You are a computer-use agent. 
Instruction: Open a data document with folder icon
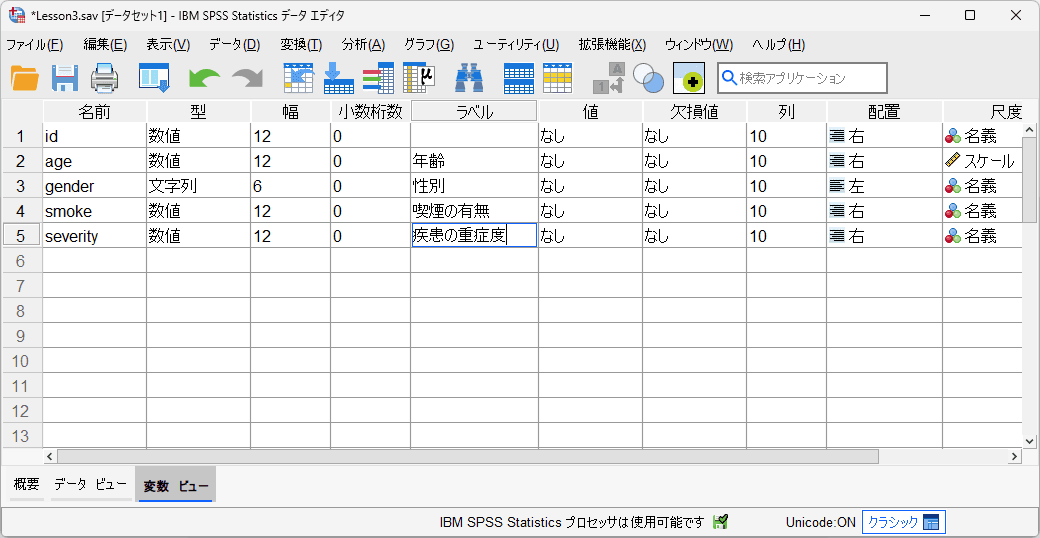click(25, 78)
